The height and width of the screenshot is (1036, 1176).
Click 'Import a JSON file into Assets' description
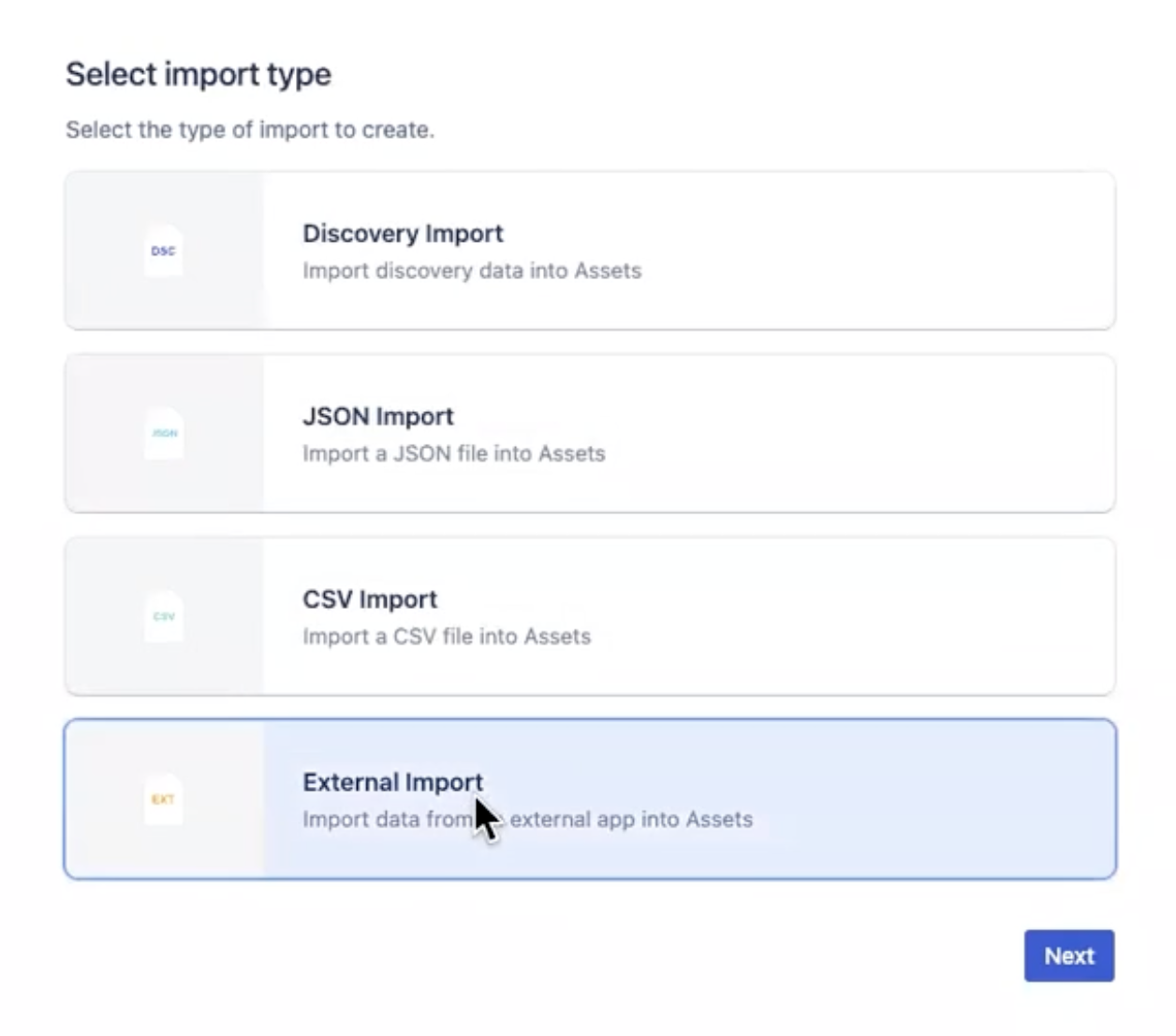pos(453,453)
